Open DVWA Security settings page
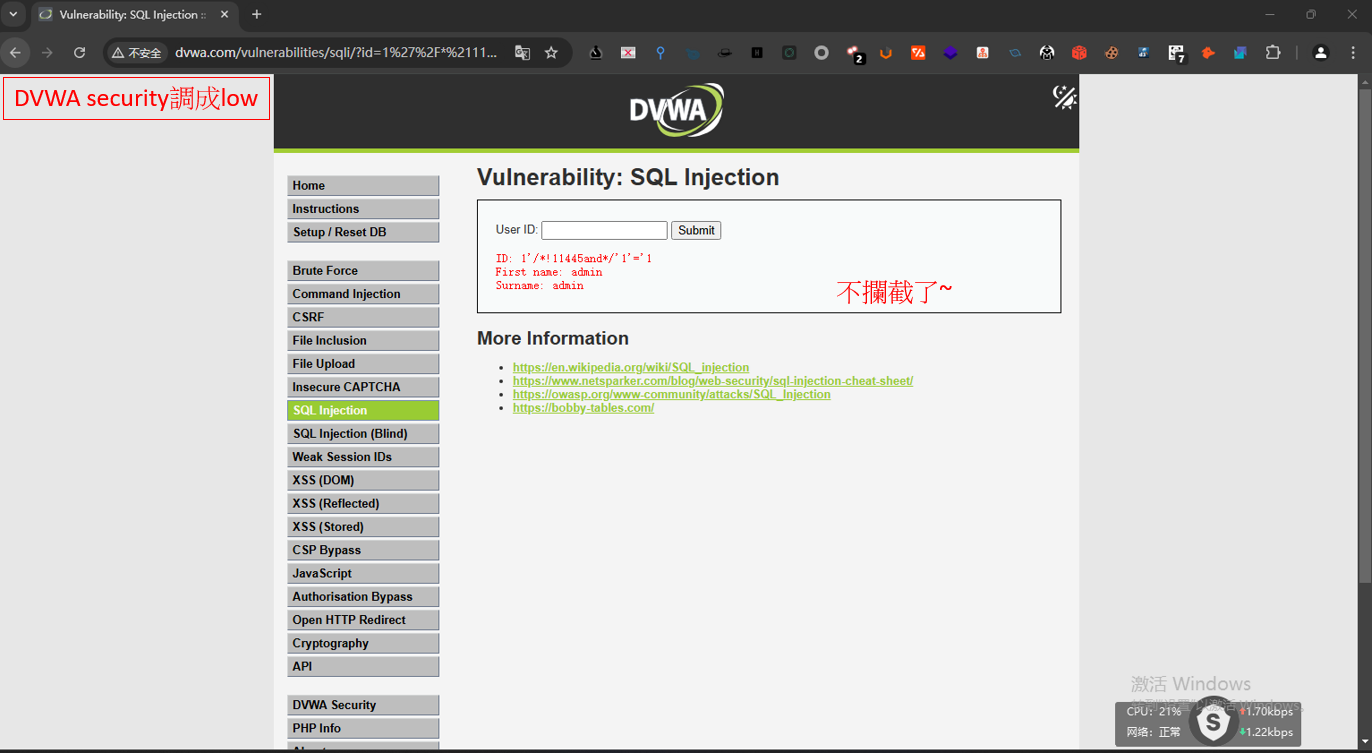Image resolution: width=1372 pixels, height=754 pixels. 363,705
